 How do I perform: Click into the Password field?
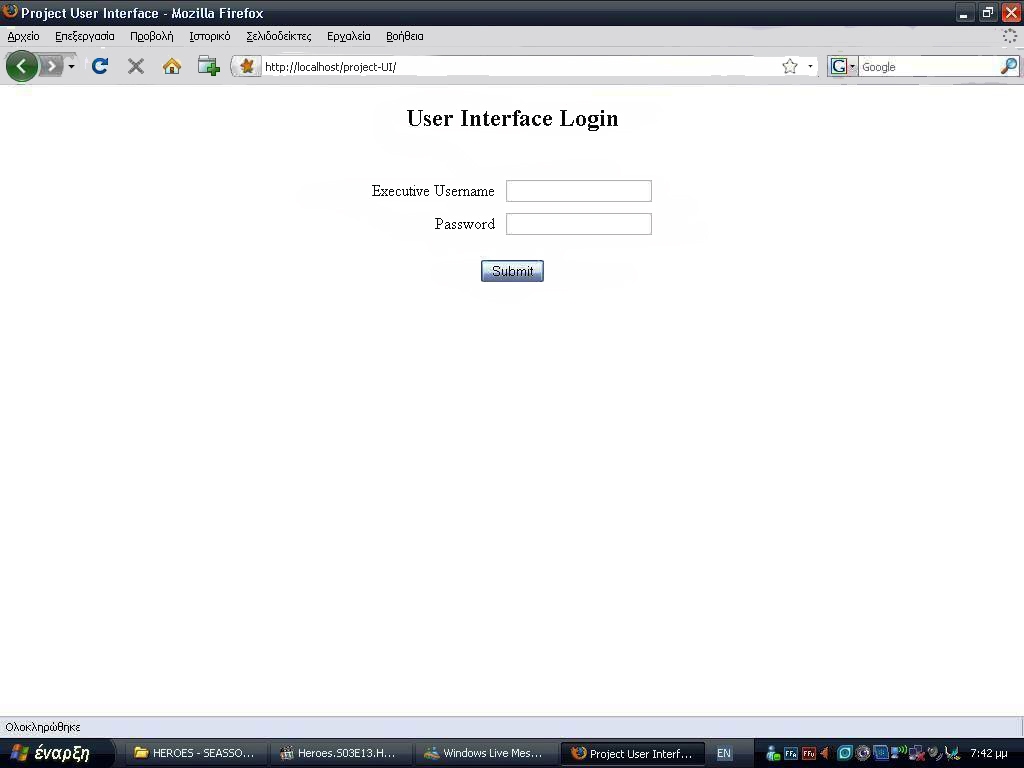[x=578, y=224]
